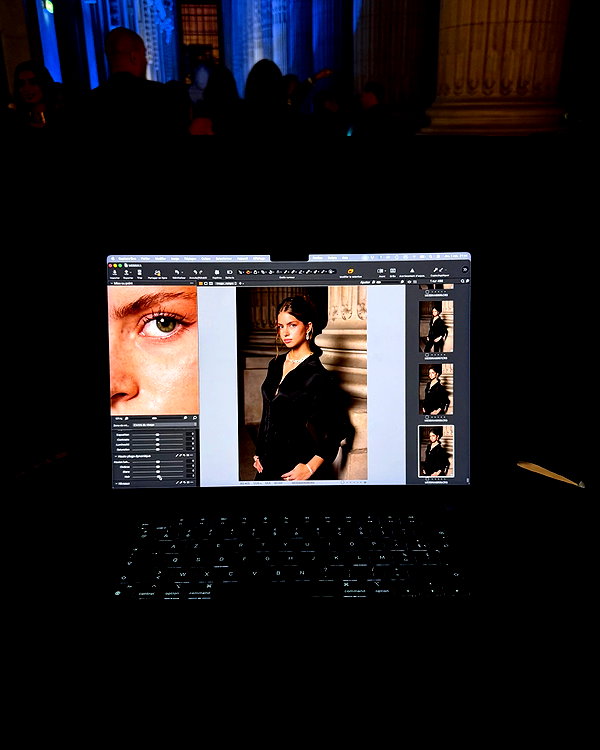Select the upper full portrait thumbnail

pos(436,326)
